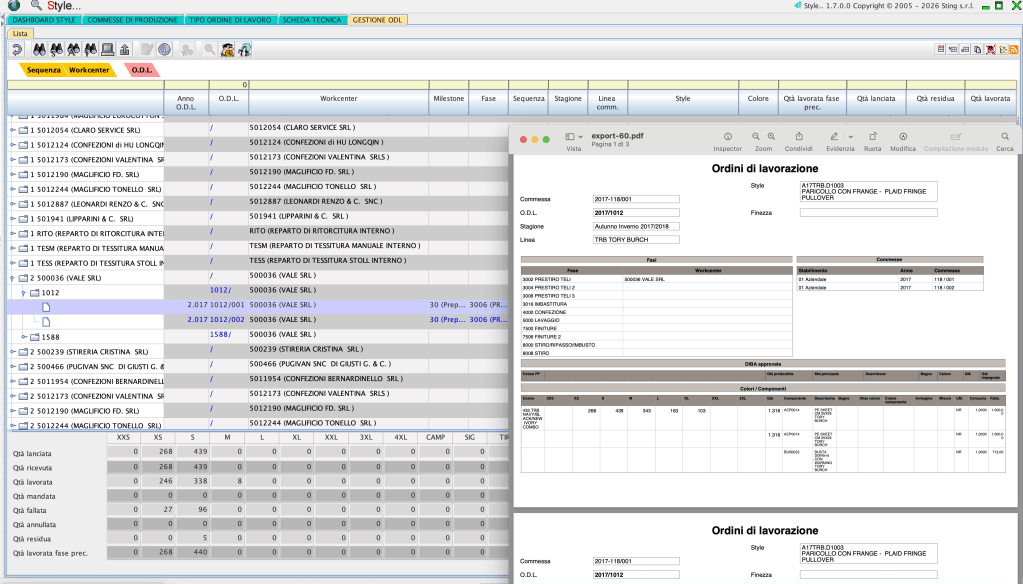
Task: Open Cerca search in the PDF viewer
Action: coord(1004,136)
